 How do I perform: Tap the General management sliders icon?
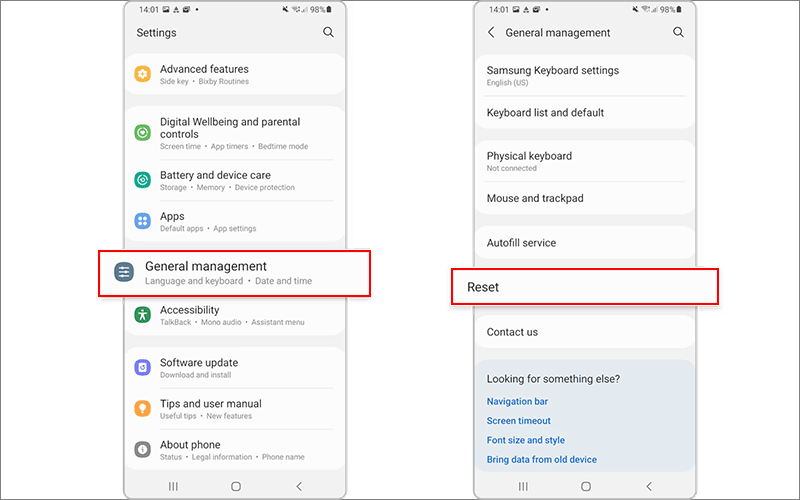124,272
